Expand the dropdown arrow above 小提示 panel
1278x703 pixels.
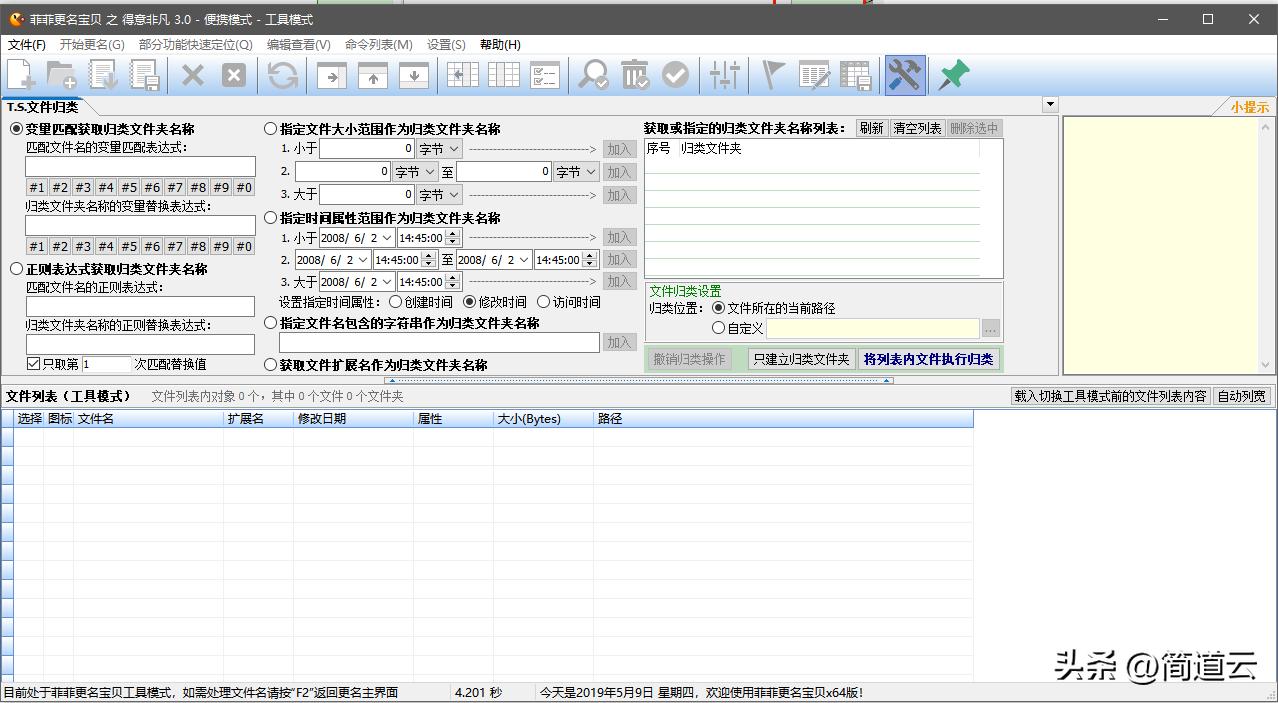1049,104
